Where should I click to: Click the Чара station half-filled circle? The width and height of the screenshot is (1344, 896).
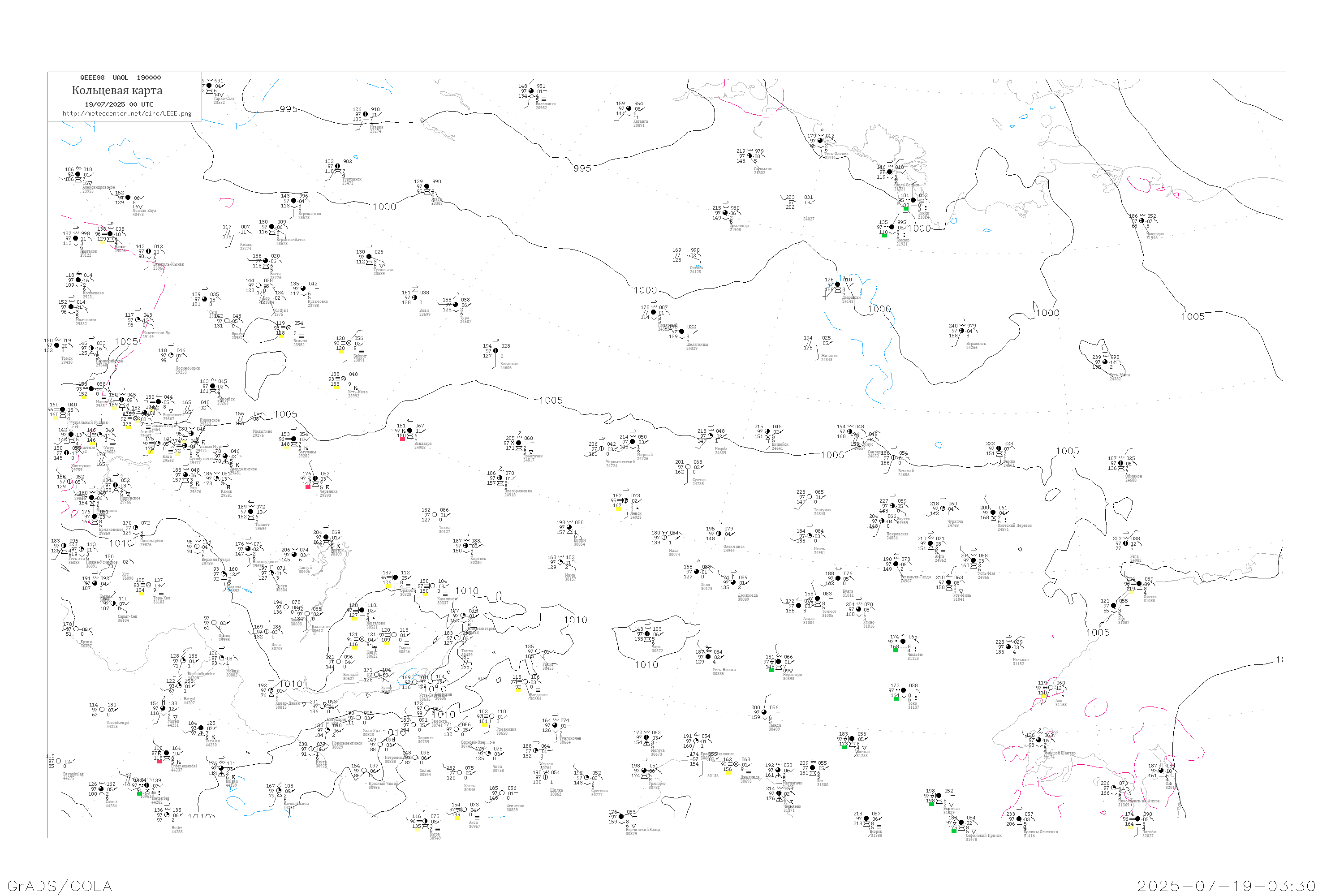(x=647, y=634)
